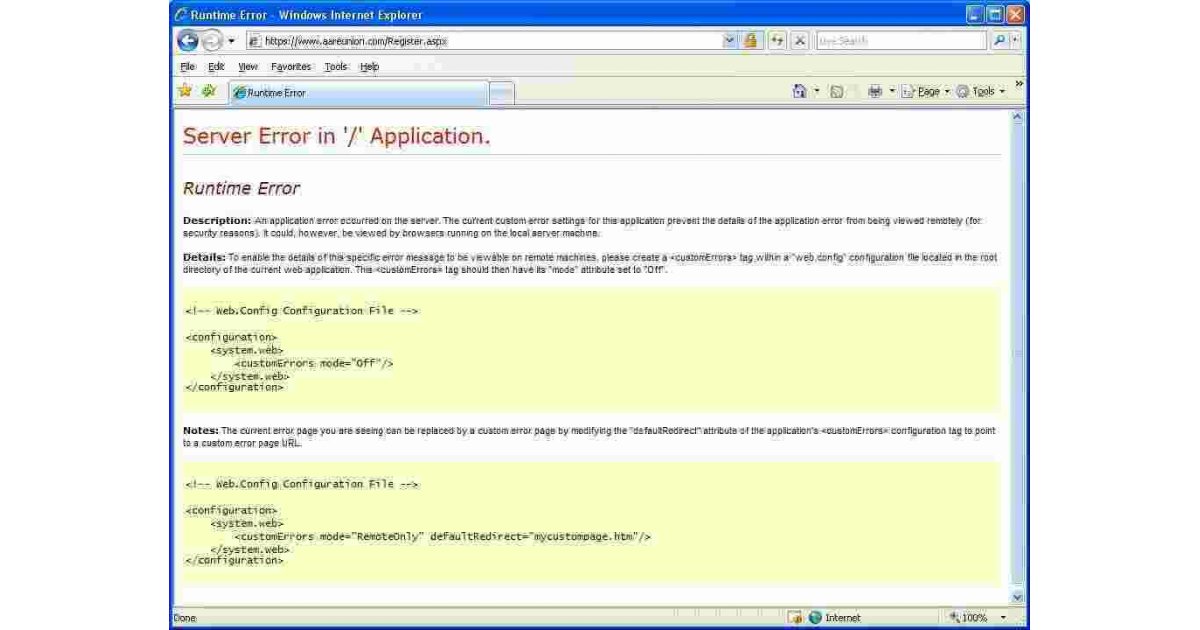Click the Internet zone status icon
Viewport: 1200px width, 630px height.
(818, 618)
